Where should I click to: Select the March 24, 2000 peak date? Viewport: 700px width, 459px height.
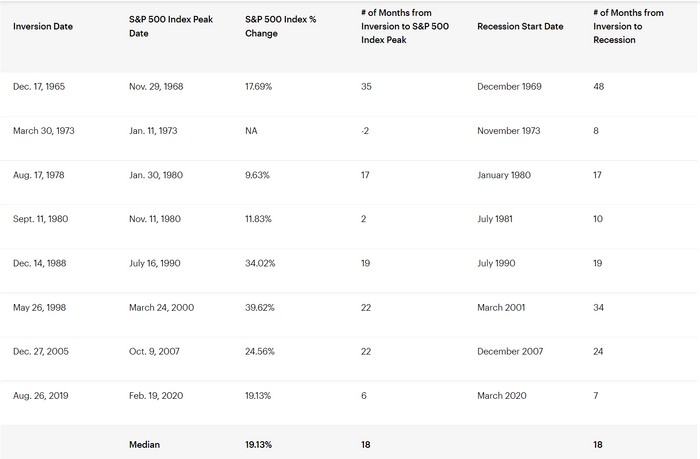point(163,307)
